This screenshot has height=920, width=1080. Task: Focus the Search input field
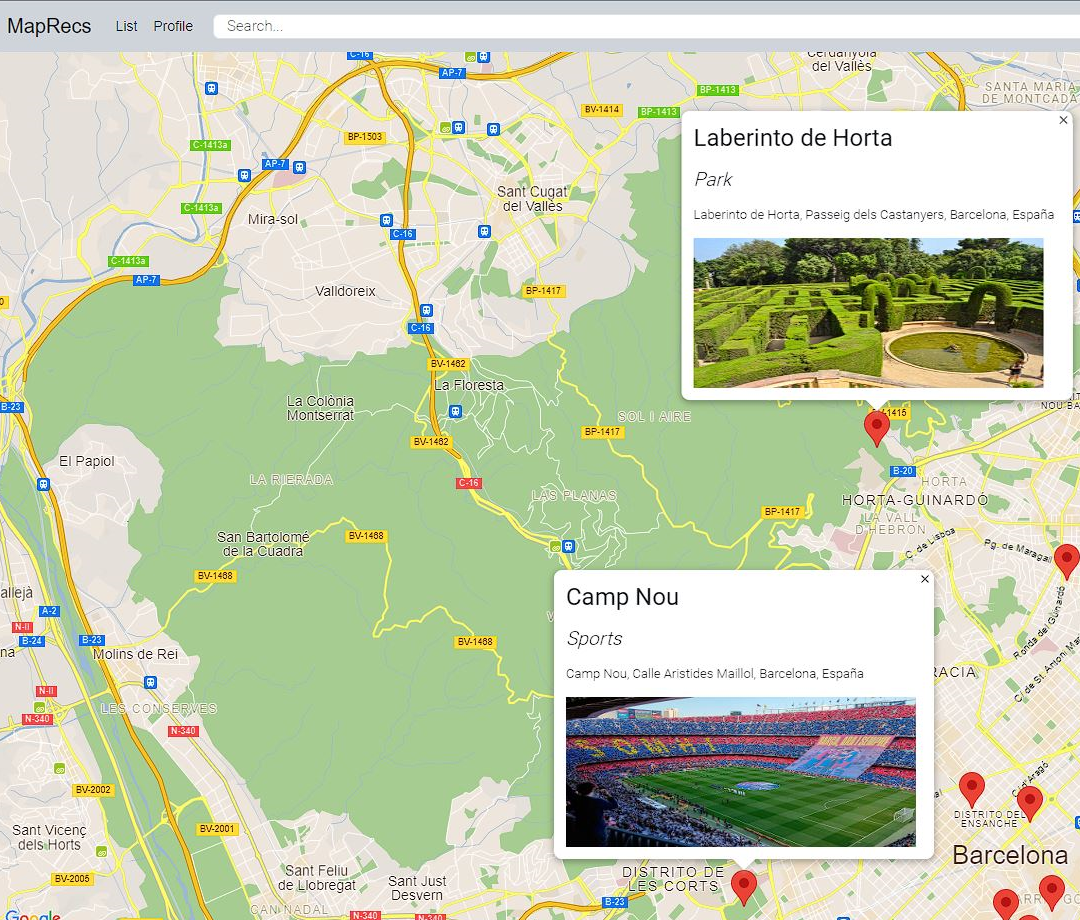pos(646,26)
